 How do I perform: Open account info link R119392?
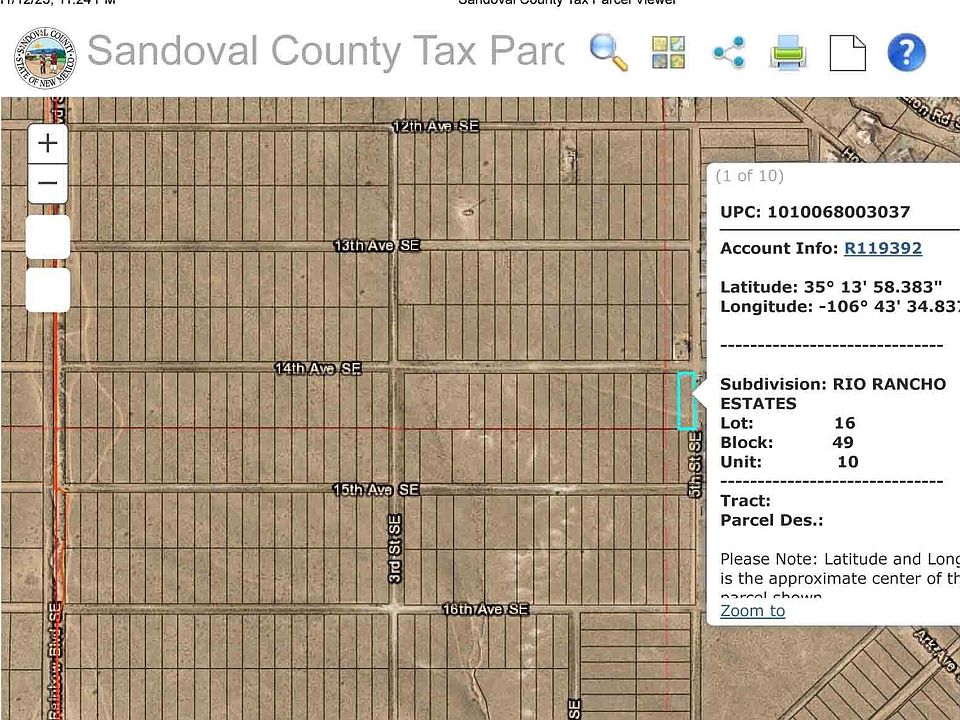coord(883,248)
